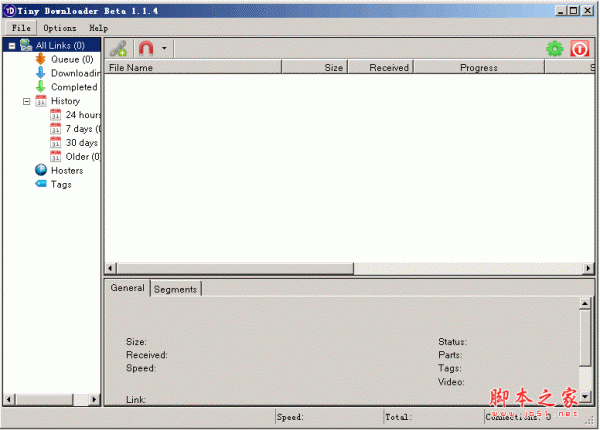Click the Older calendar icon
Viewport: 600px width, 430px height.
tap(55, 156)
